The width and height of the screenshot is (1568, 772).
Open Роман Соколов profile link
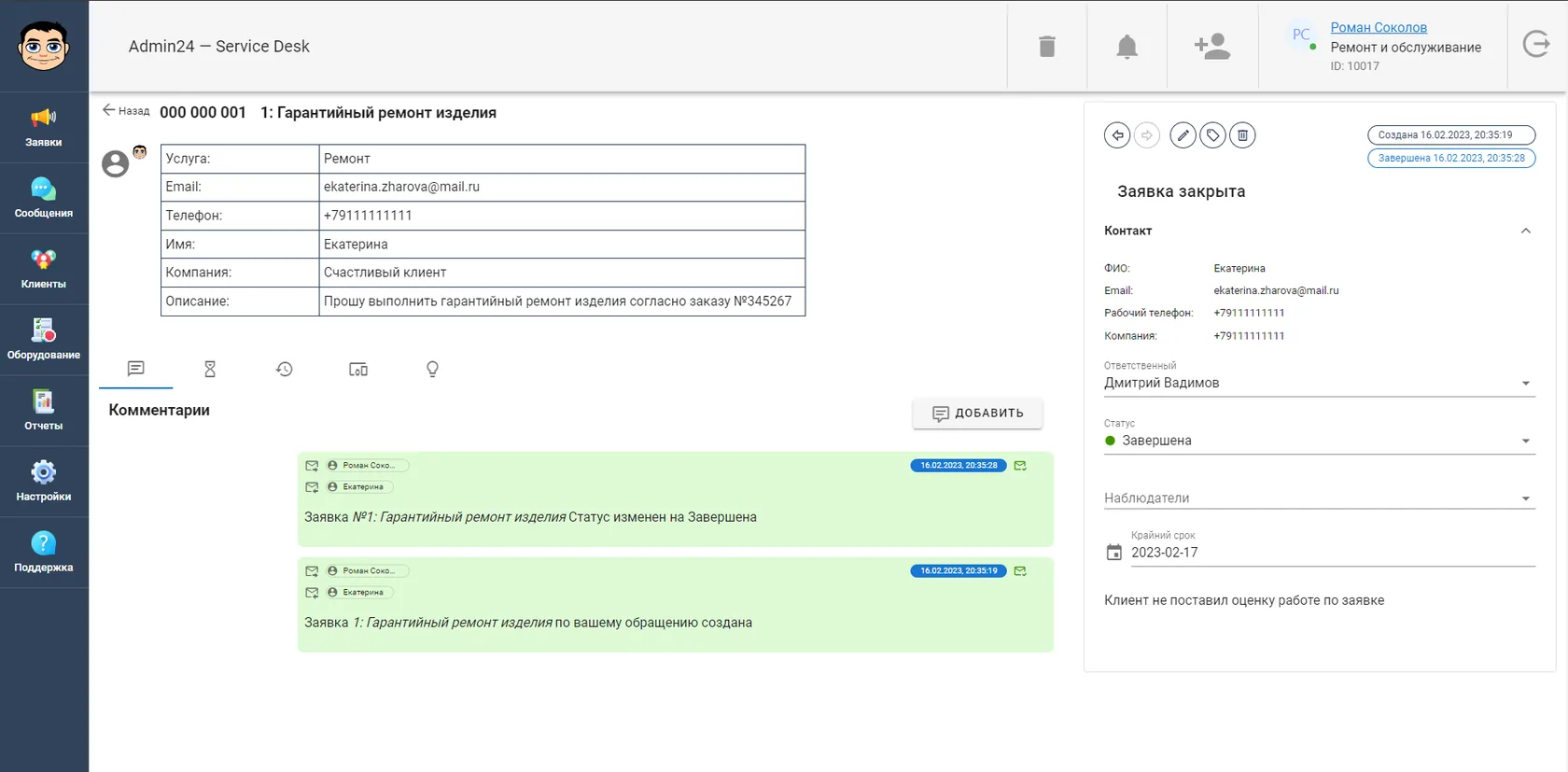tap(1379, 27)
